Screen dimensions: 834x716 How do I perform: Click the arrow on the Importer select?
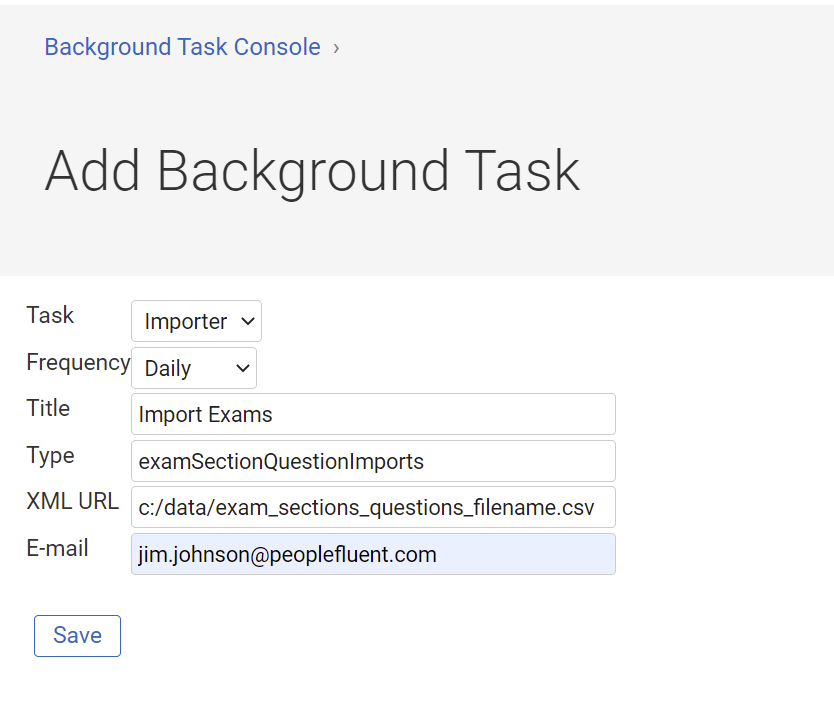pyautogui.click(x=247, y=321)
